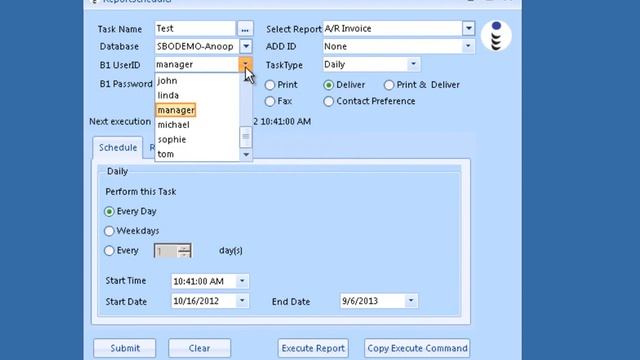Choose tom in the user list
640x360 pixels.
pos(197,154)
